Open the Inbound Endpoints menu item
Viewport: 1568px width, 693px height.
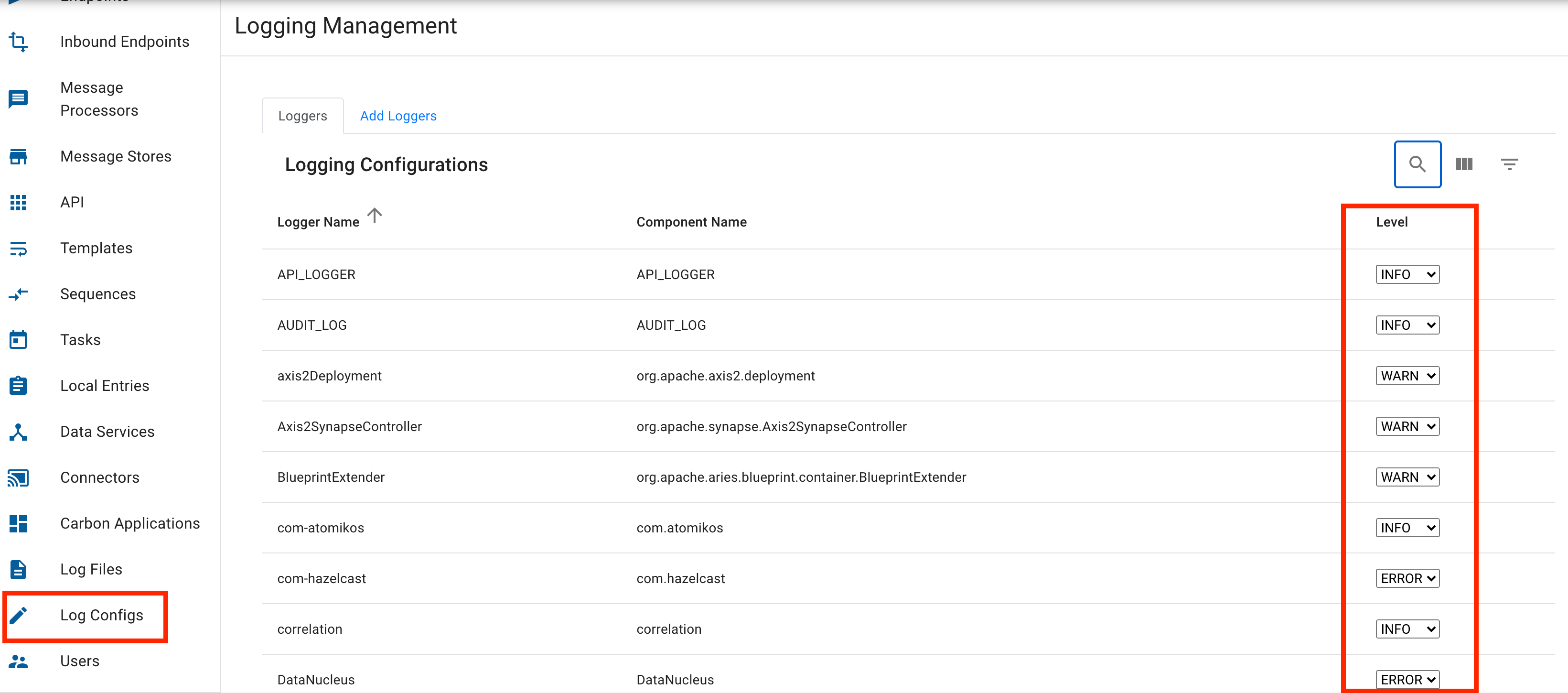(125, 42)
